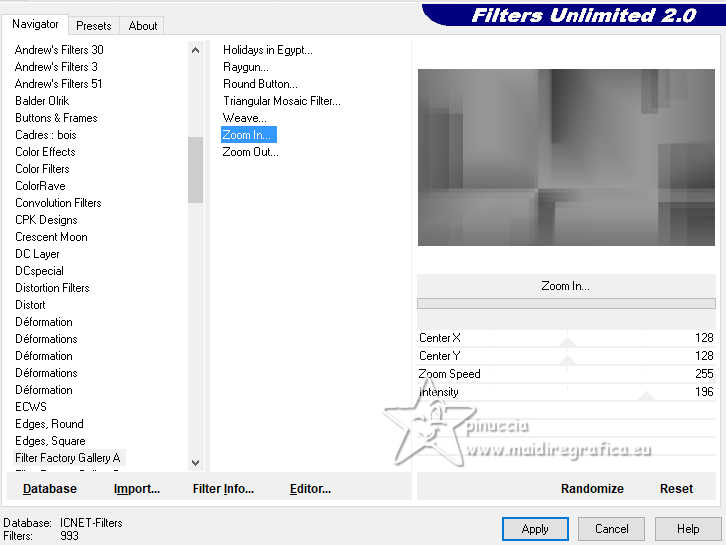Select Cadres : bois category
Image resolution: width=726 pixels, height=545 pixels.
(x=45, y=135)
